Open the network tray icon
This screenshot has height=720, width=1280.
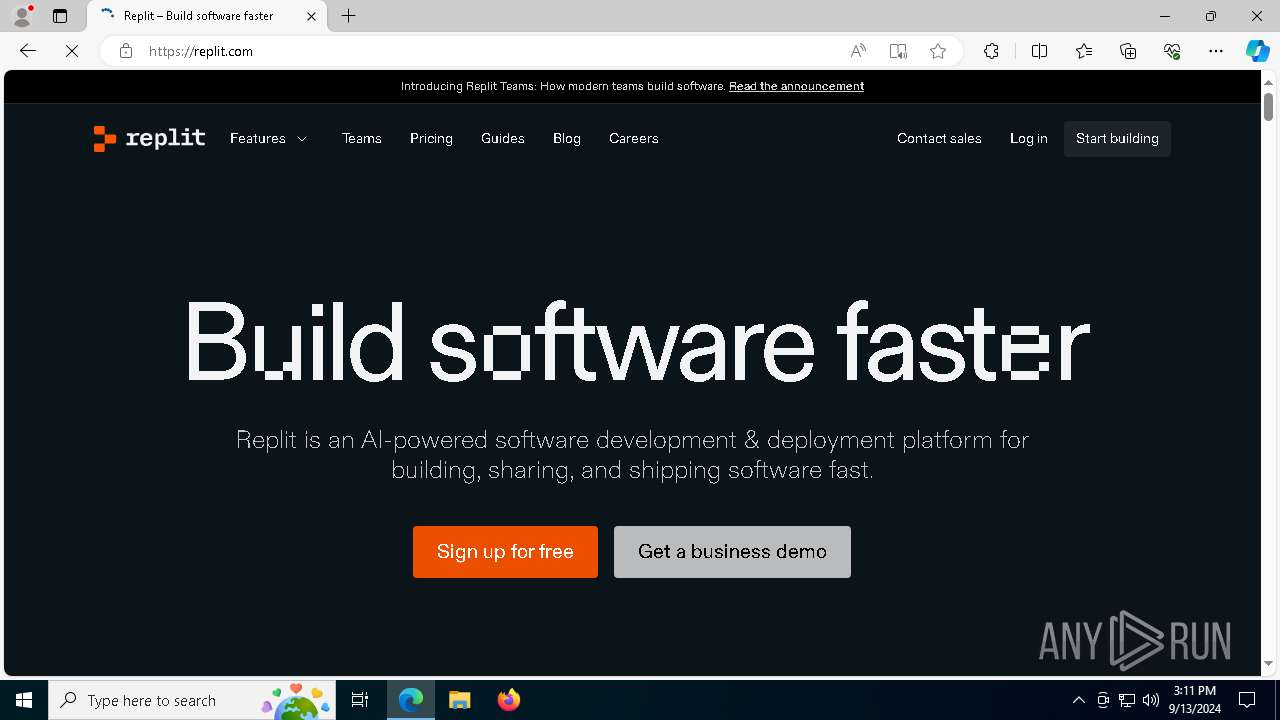(1127, 700)
